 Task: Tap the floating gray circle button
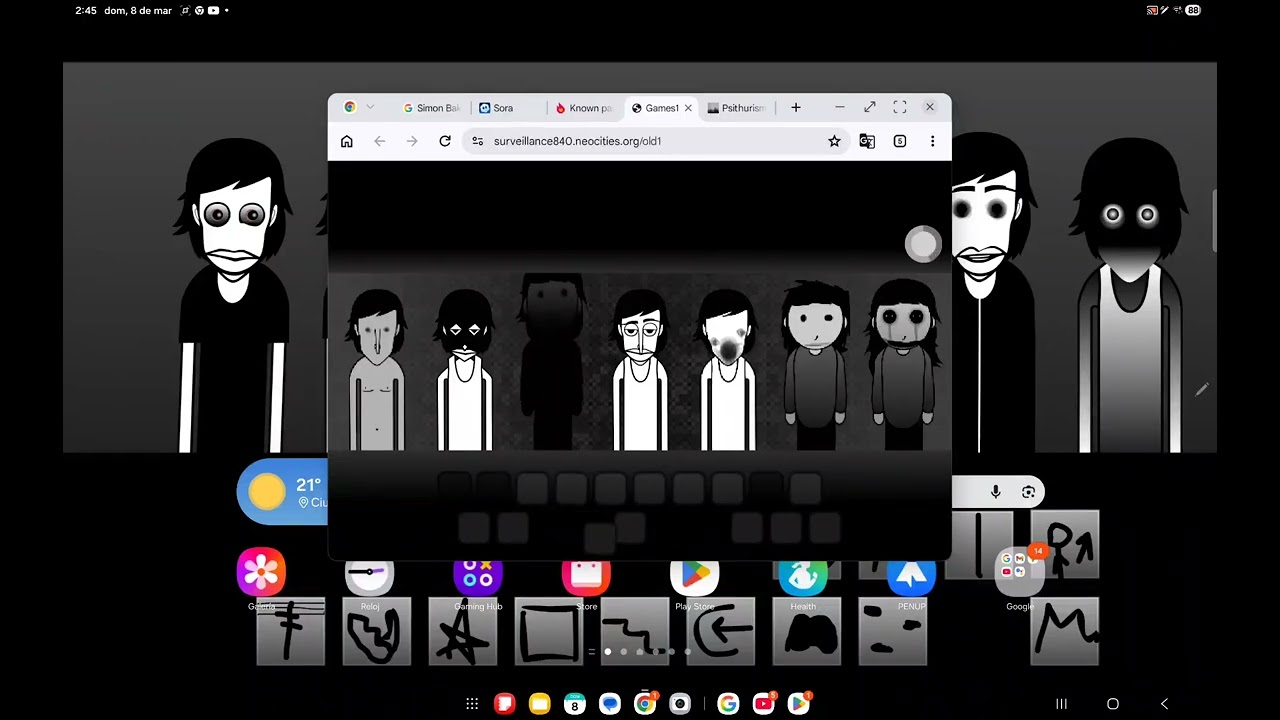[x=923, y=244]
